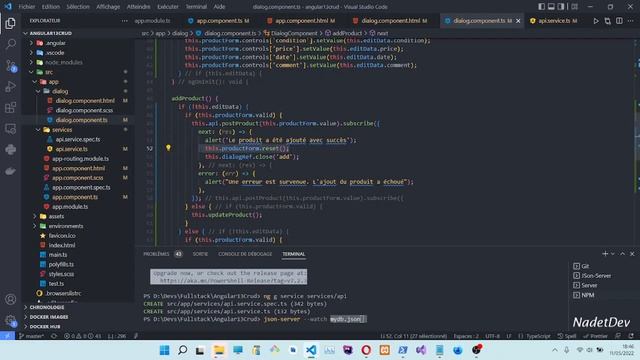Open the Accounts menu in the activity bar
The width and height of the screenshot is (640, 360).
pos(11,299)
